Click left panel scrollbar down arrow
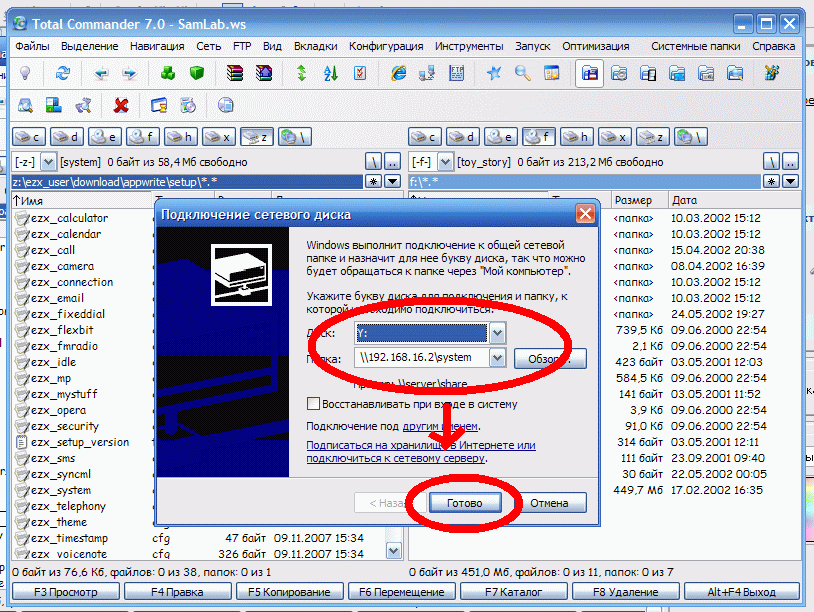The width and height of the screenshot is (814, 612). pyautogui.click(x=394, y=550)
